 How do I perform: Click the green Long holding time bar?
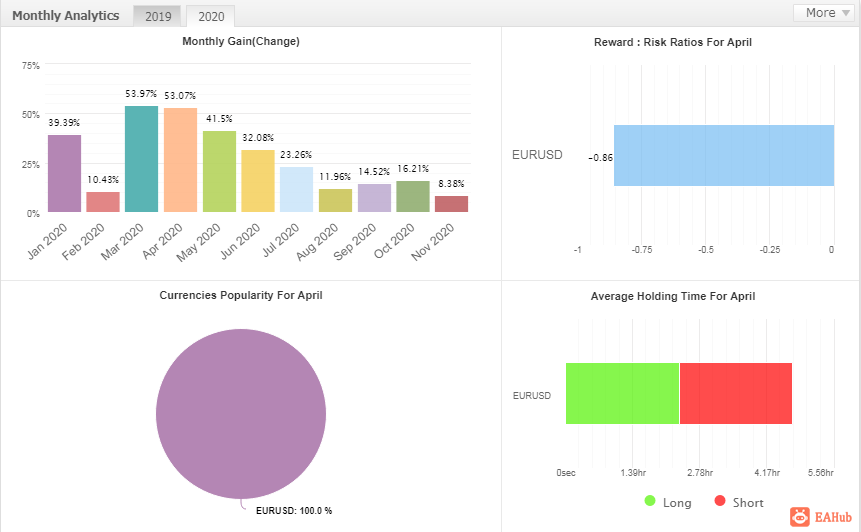tap(622, 394)
